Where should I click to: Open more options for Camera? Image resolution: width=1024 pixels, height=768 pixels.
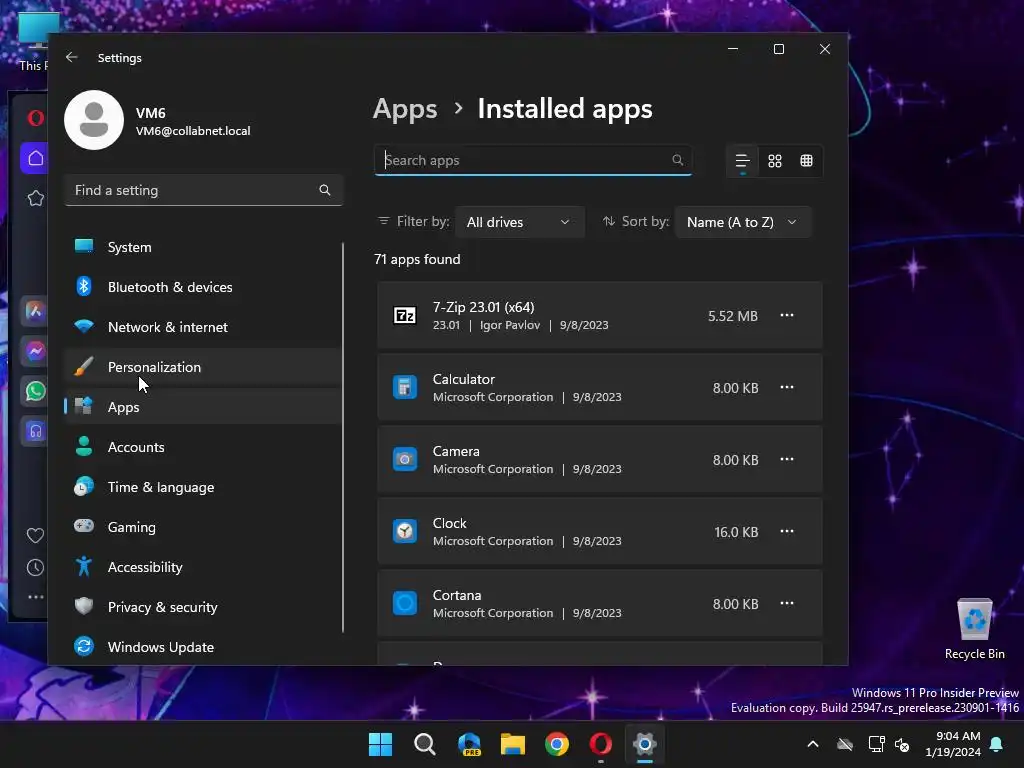point(787,459)
